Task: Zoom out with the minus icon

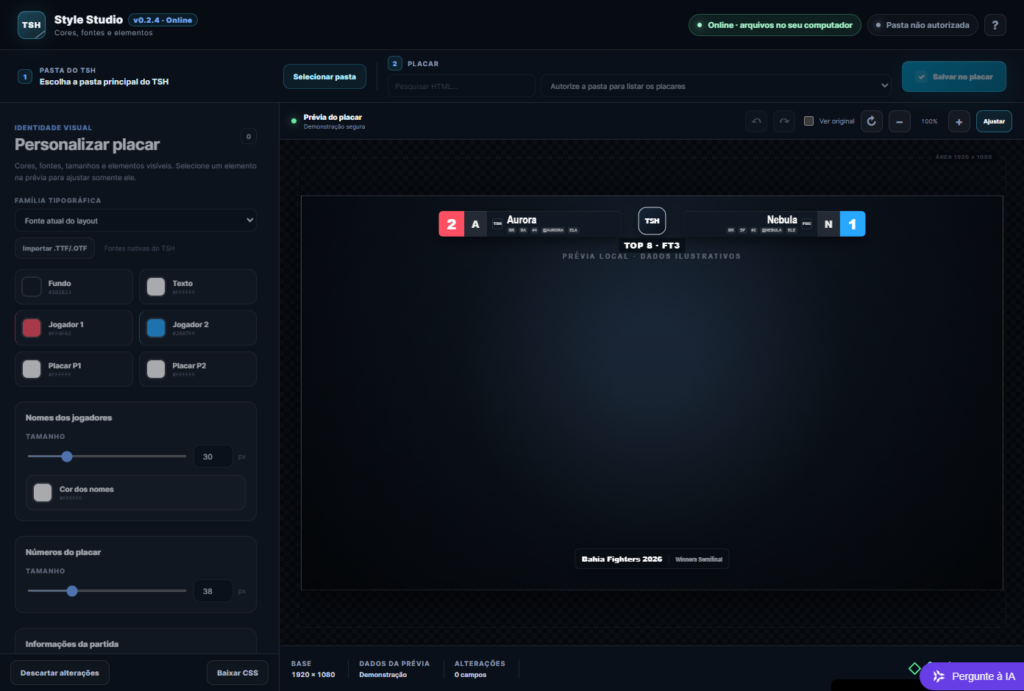Action: [x=899, y=121]
